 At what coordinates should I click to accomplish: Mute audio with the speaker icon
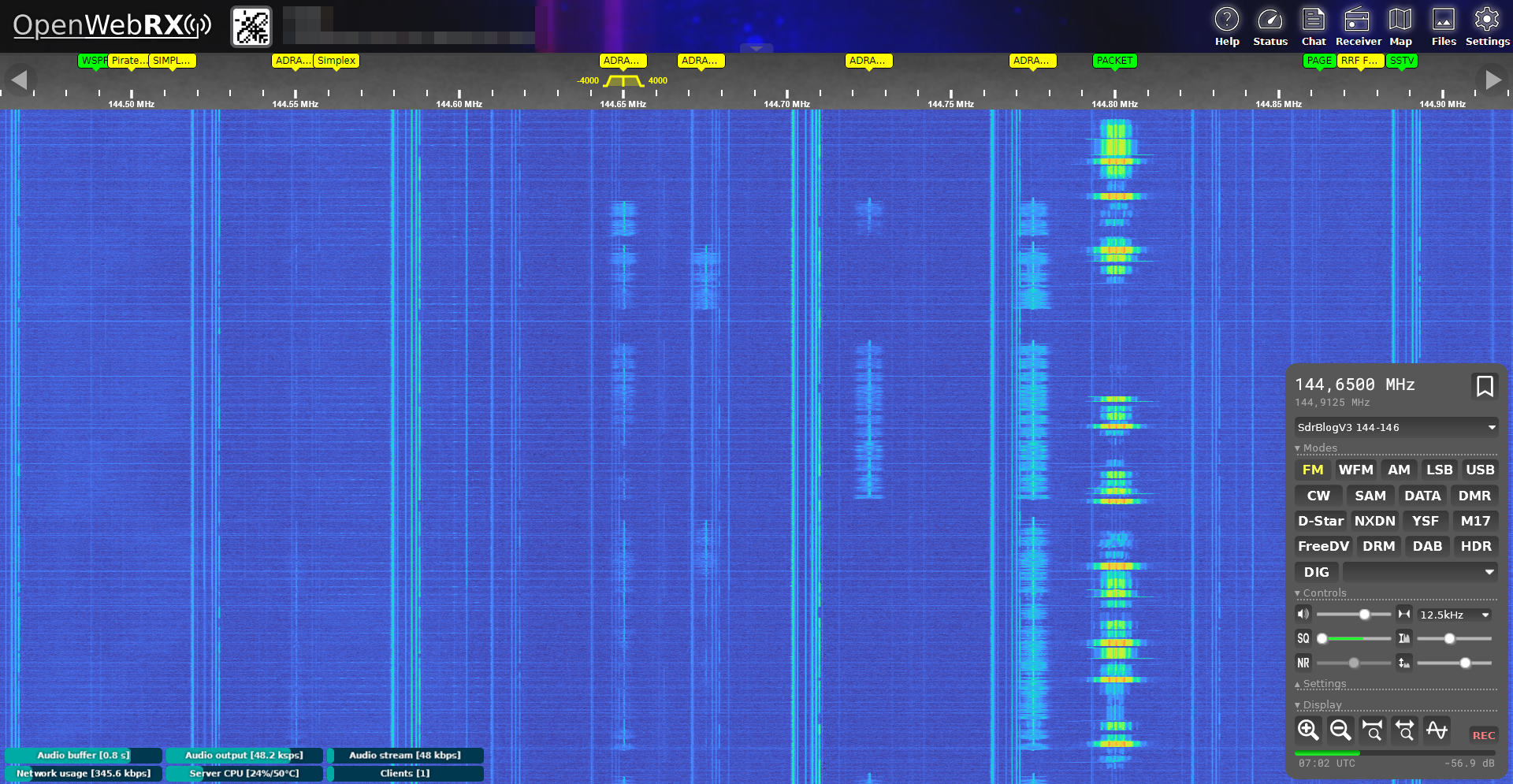point(1303,615)
